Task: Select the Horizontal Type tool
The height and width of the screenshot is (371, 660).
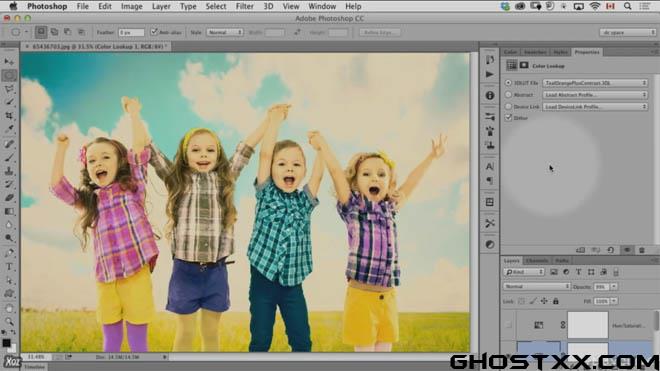Action: (x=9, y=267)
